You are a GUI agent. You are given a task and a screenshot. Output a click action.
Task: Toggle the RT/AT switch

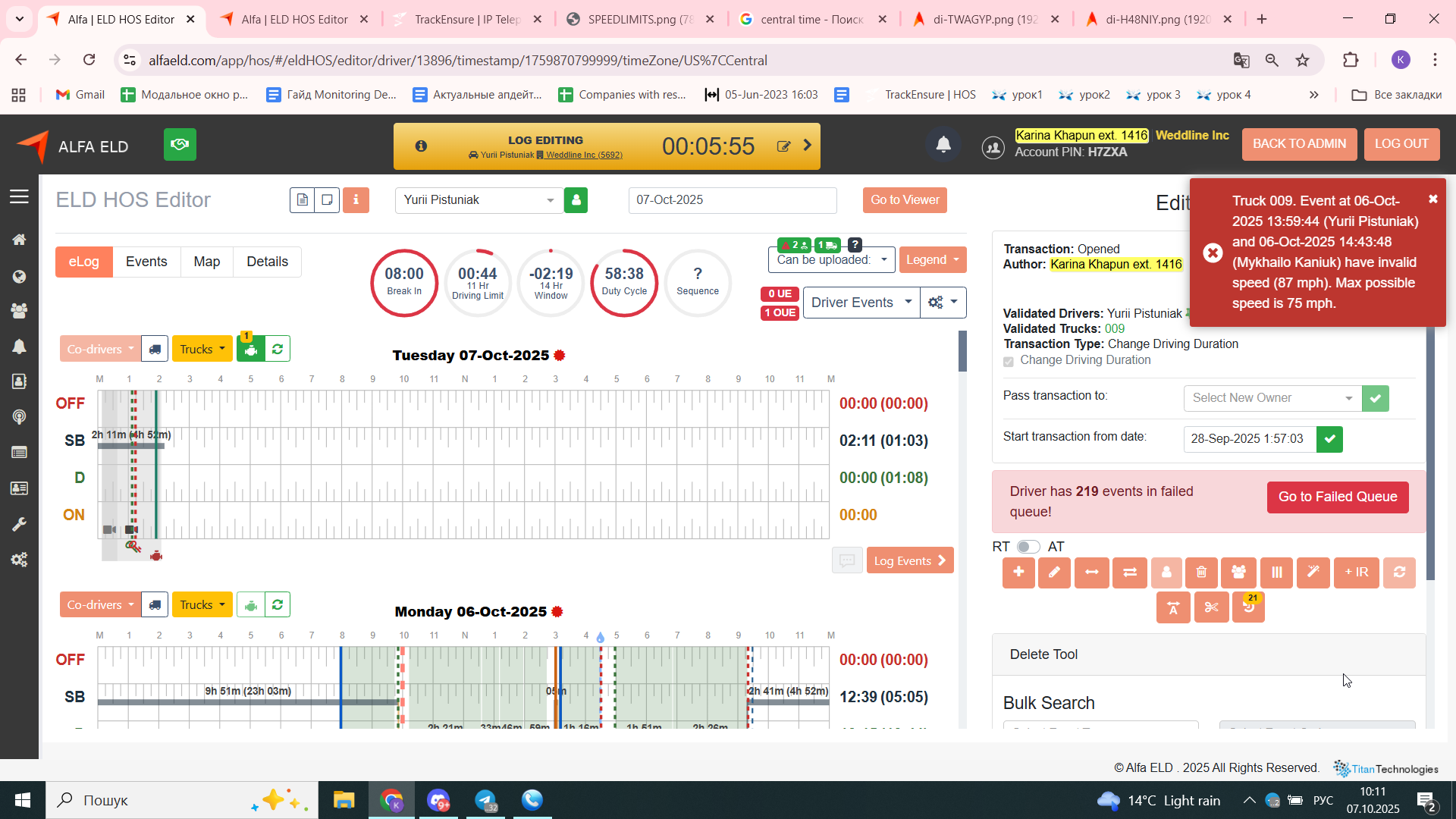click(1028, 547)
